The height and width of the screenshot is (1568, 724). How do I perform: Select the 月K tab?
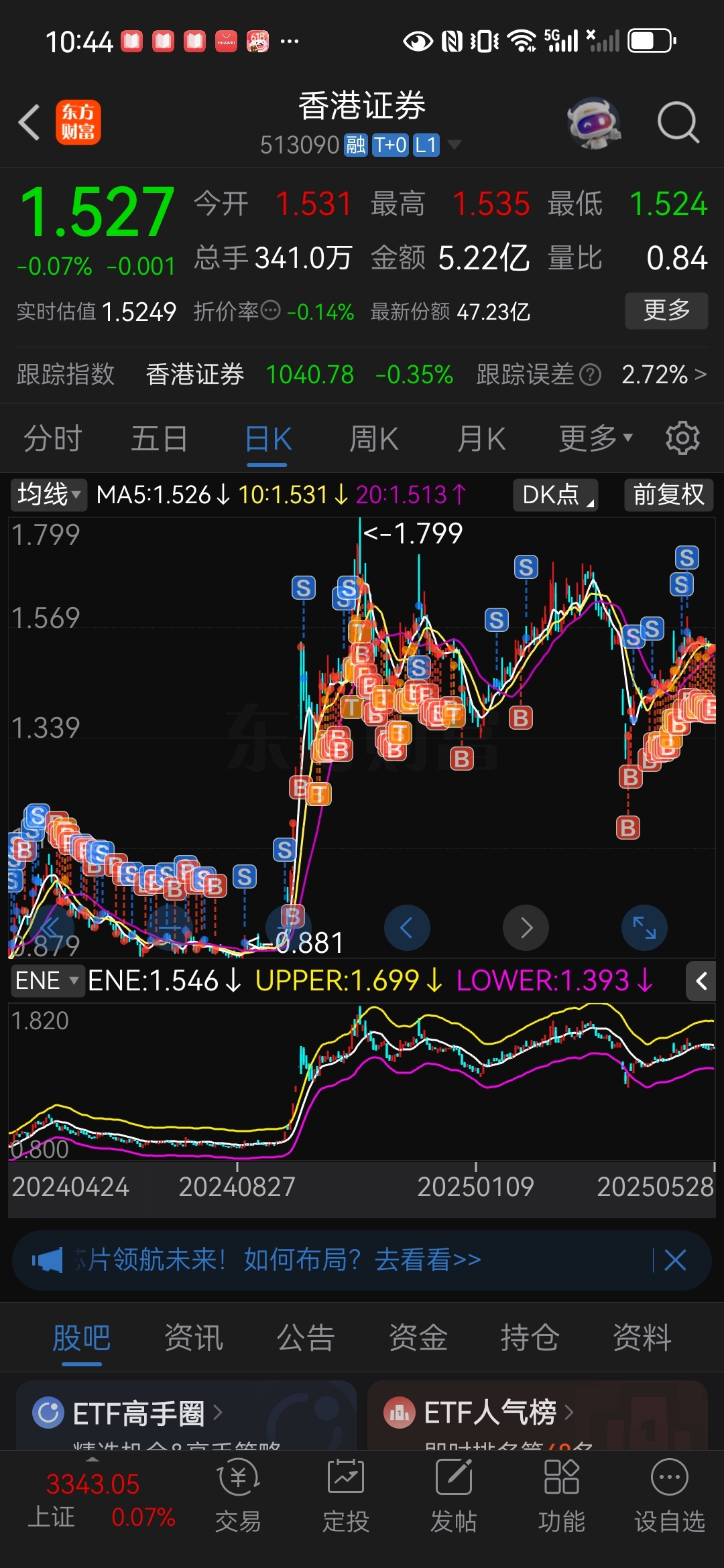tap(481, 440)
